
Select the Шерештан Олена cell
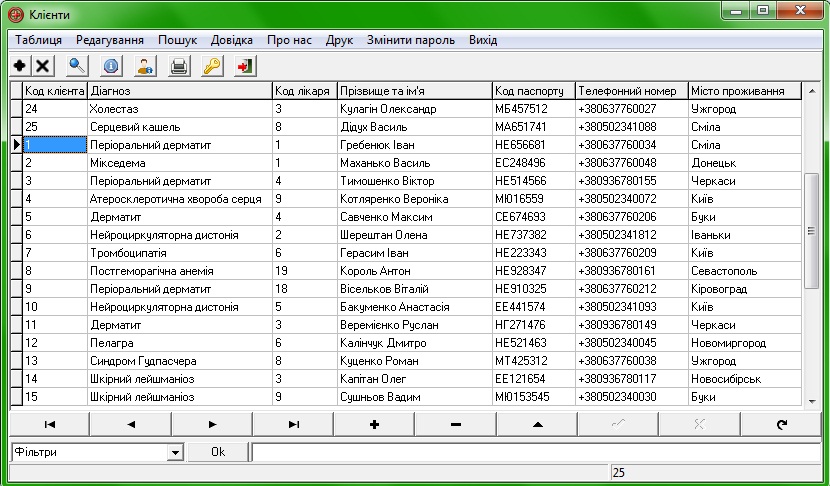click(x=415, y=235)
